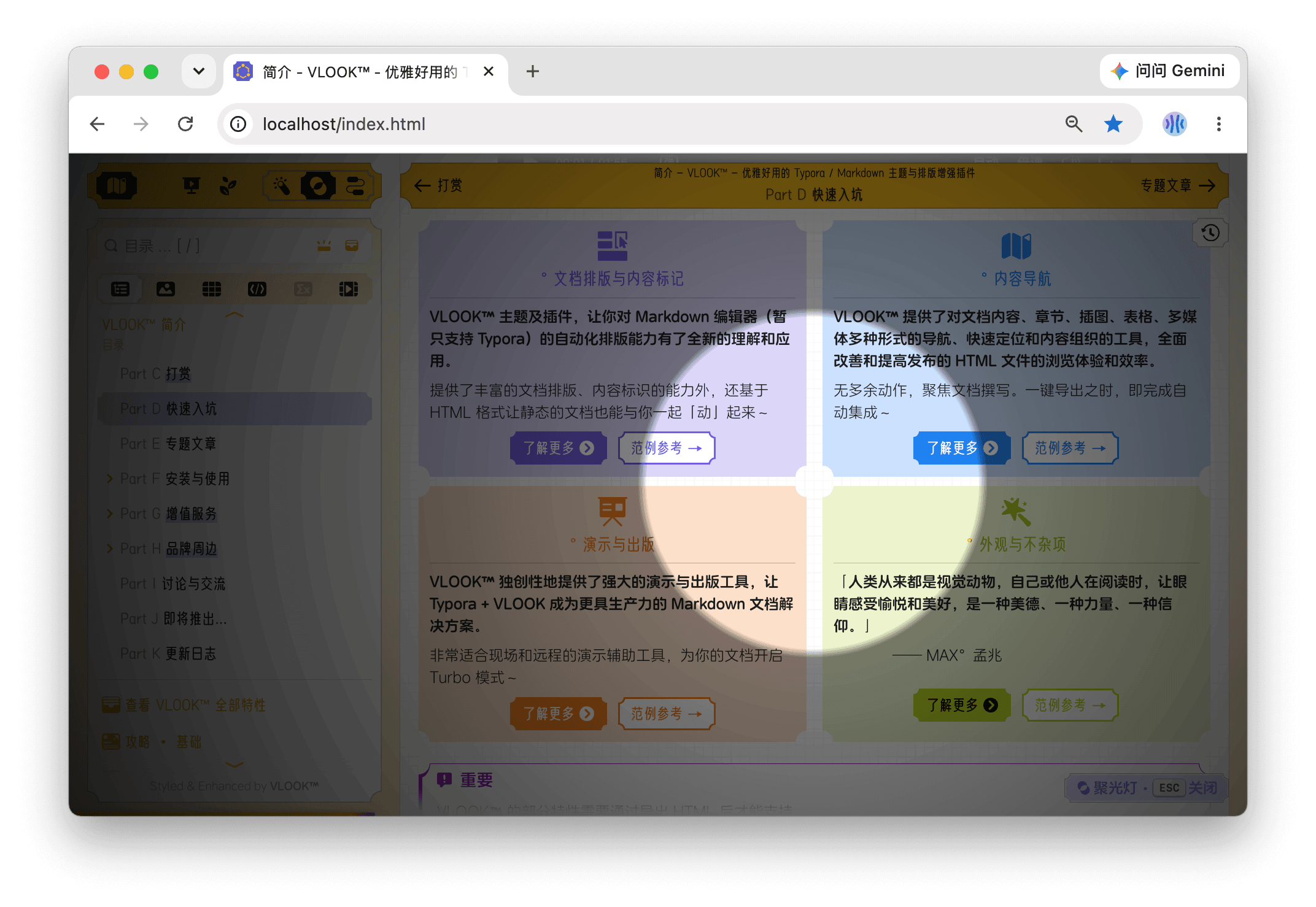The width and height of the screenshot is (1316, 907).
Task: Reload the localhost page
Action: (185, 124)
